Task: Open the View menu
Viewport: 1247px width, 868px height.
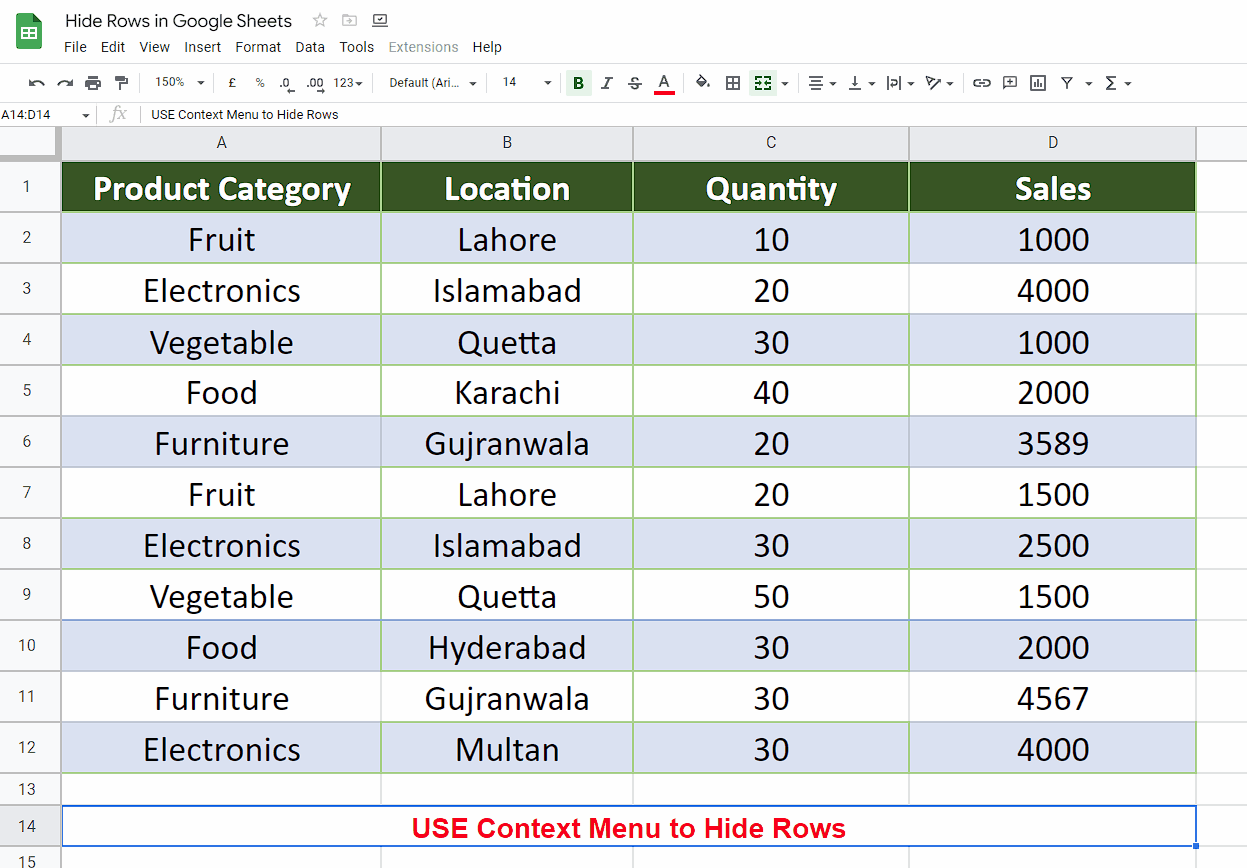Action: (x=155, y=47)
